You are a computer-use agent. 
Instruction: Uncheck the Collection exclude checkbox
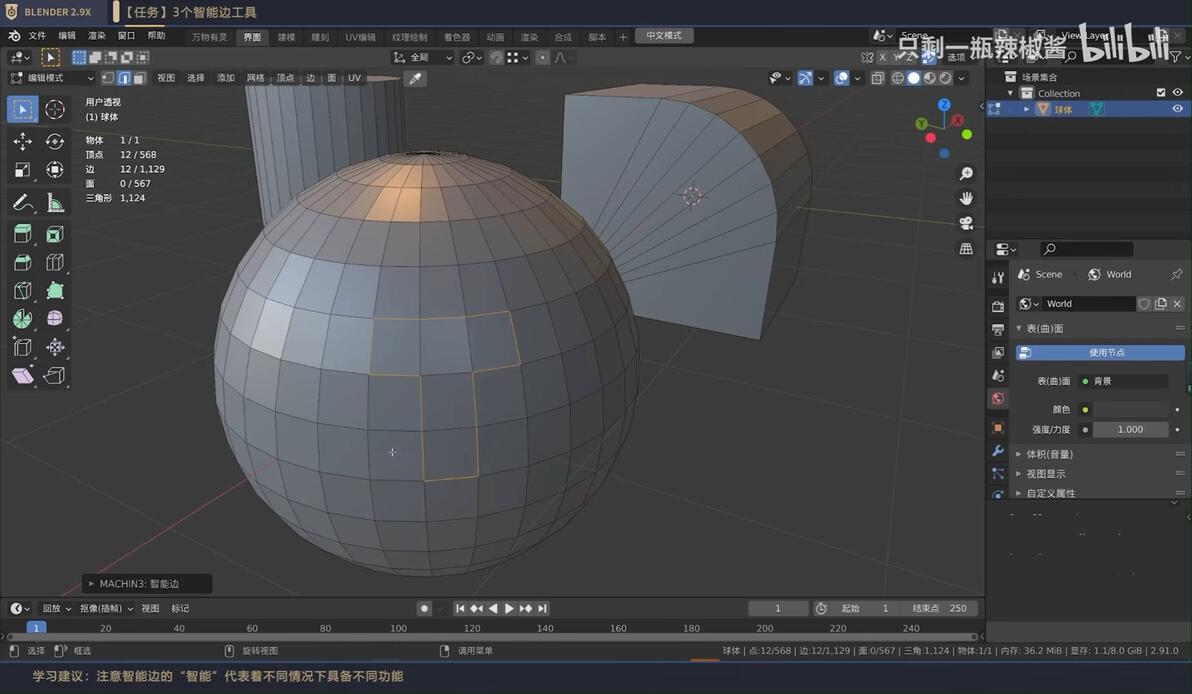coord(1161,93)
